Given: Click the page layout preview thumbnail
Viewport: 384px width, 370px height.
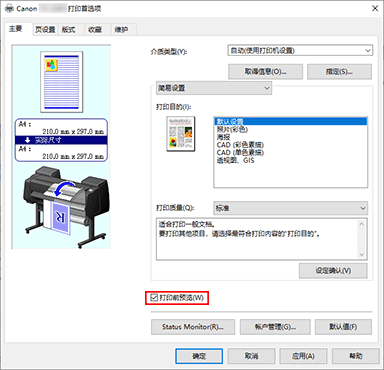Looking at the screenshot, I should 62,82.
